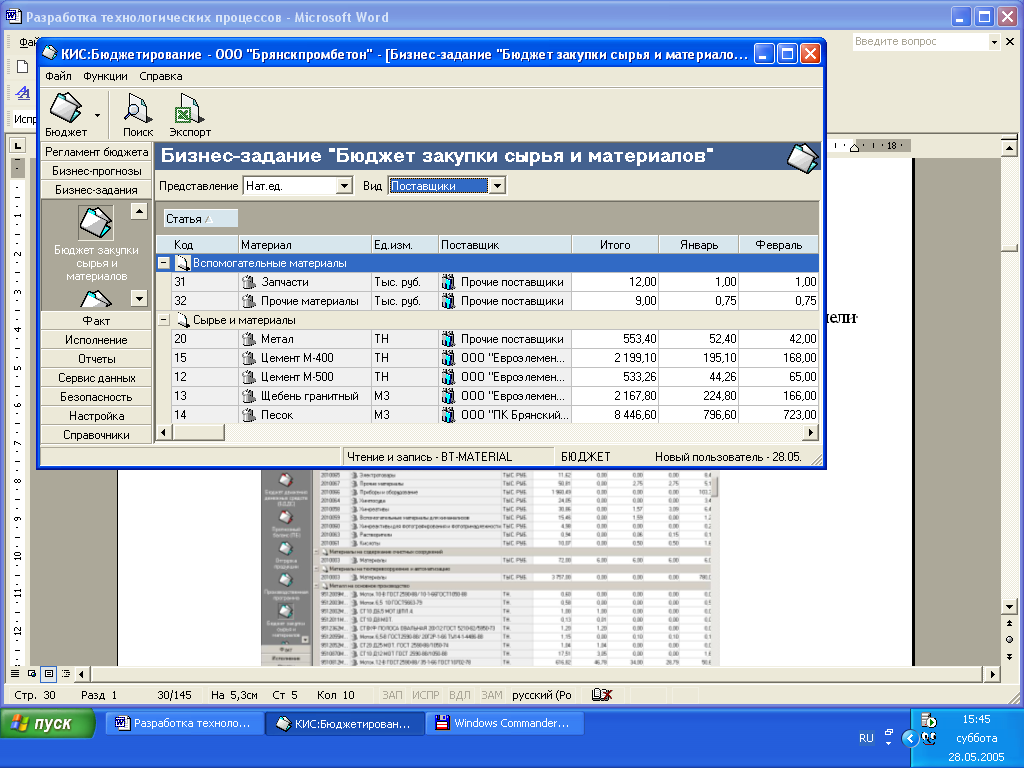The image size is (1024, 768).
Task: Open the Исполнение sidebar section
Action: pyautogui.click(x=96, y=340)
